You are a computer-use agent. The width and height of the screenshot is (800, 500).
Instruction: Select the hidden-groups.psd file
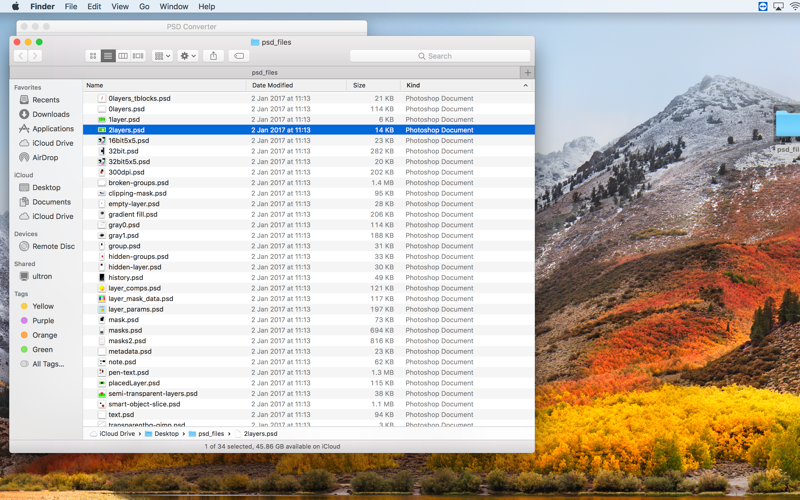309,257
